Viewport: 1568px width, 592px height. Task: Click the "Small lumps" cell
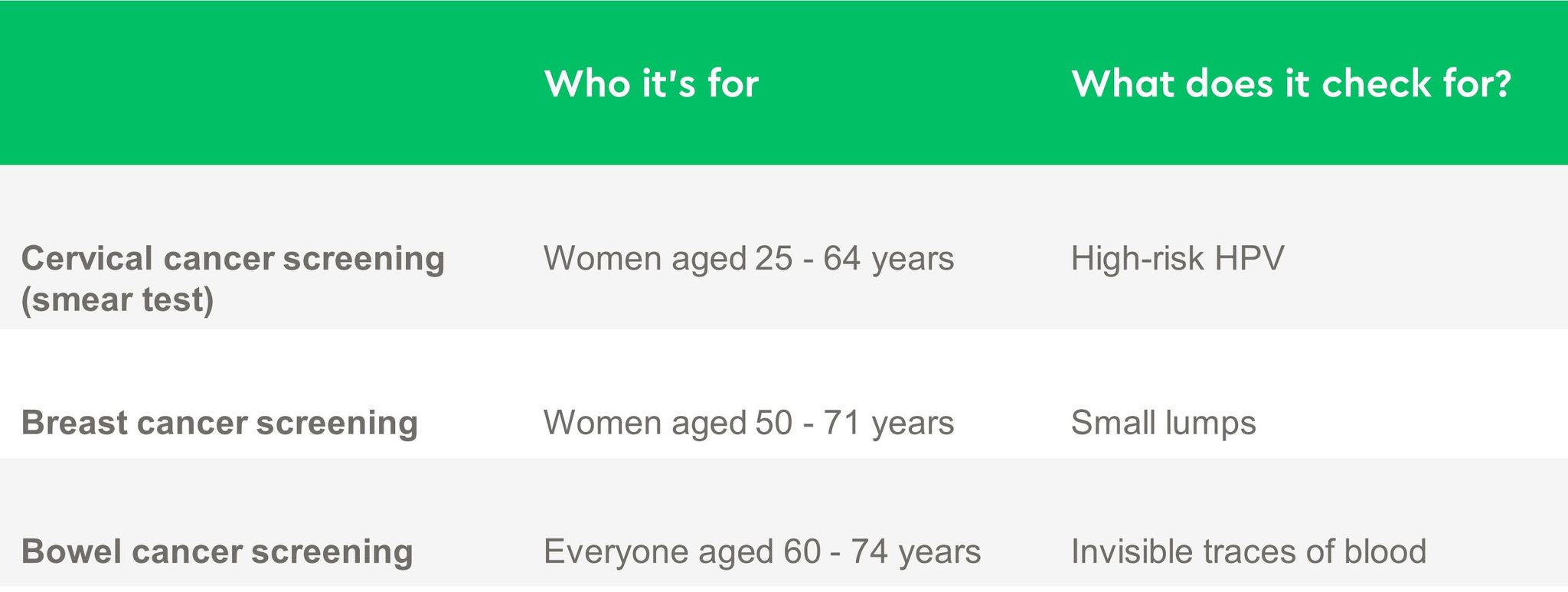(x=1163, y=423)
